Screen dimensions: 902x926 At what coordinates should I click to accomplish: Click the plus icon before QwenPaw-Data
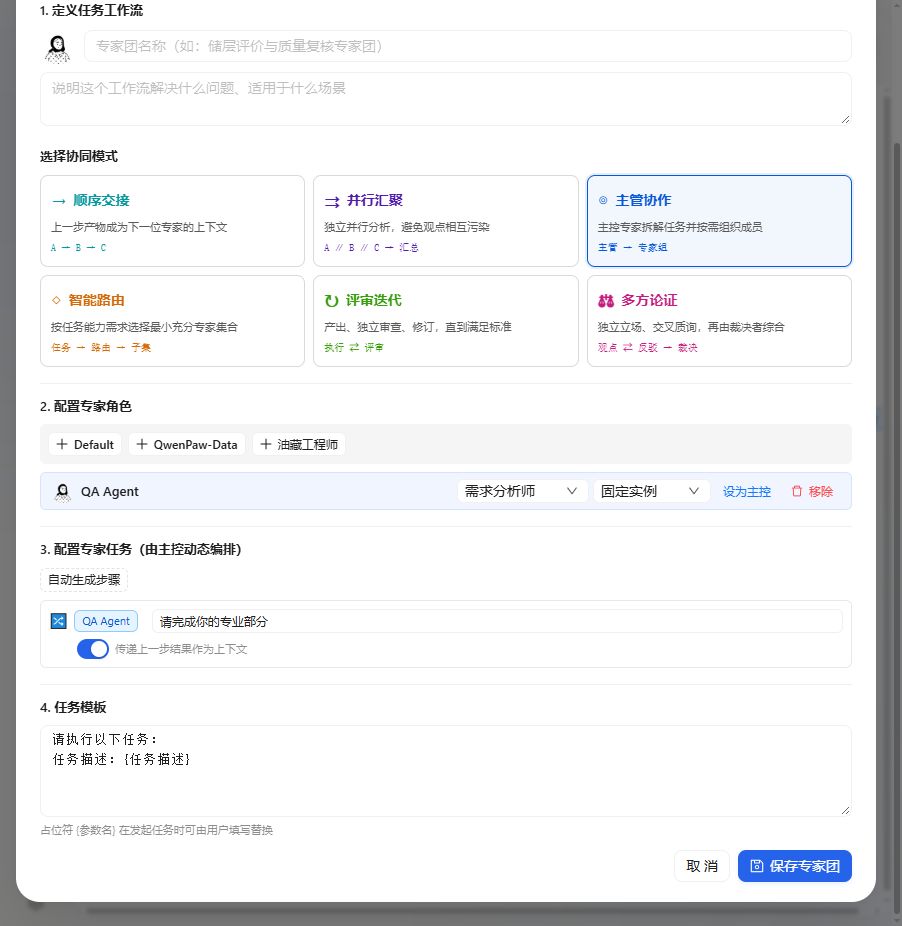tap(142, 444)
